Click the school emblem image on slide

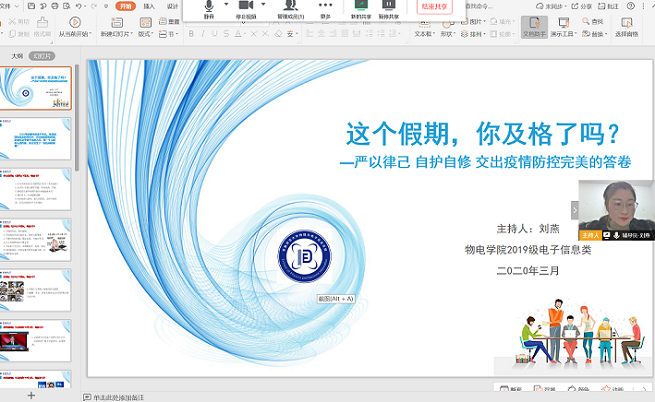point(305,256)
